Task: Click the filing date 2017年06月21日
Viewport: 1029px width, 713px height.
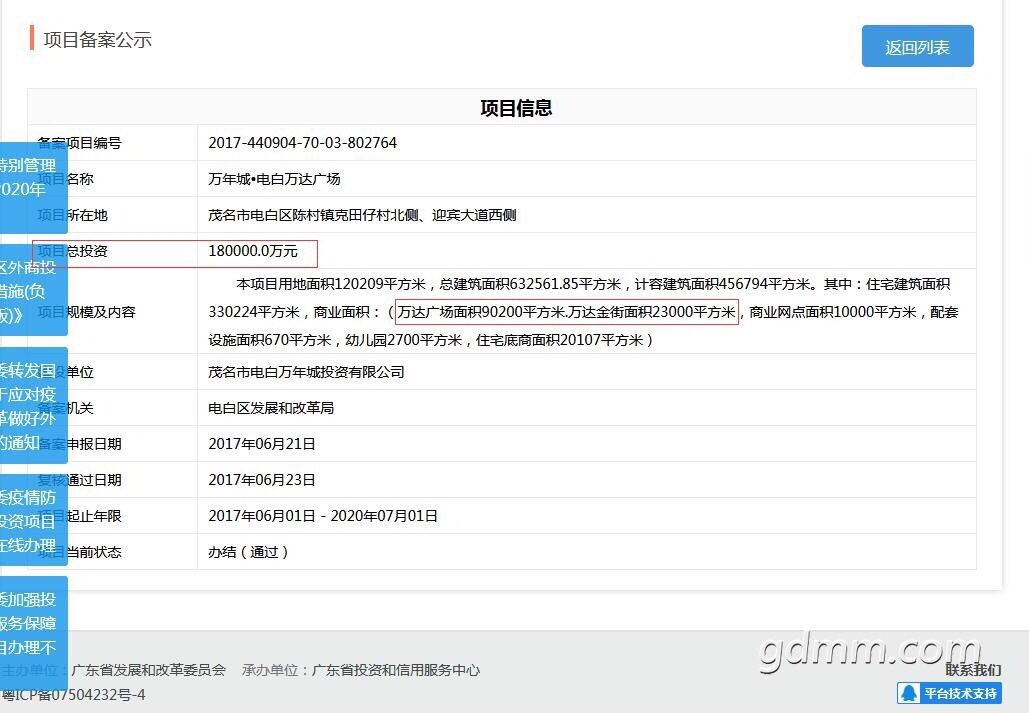Action: pos(262,444)
